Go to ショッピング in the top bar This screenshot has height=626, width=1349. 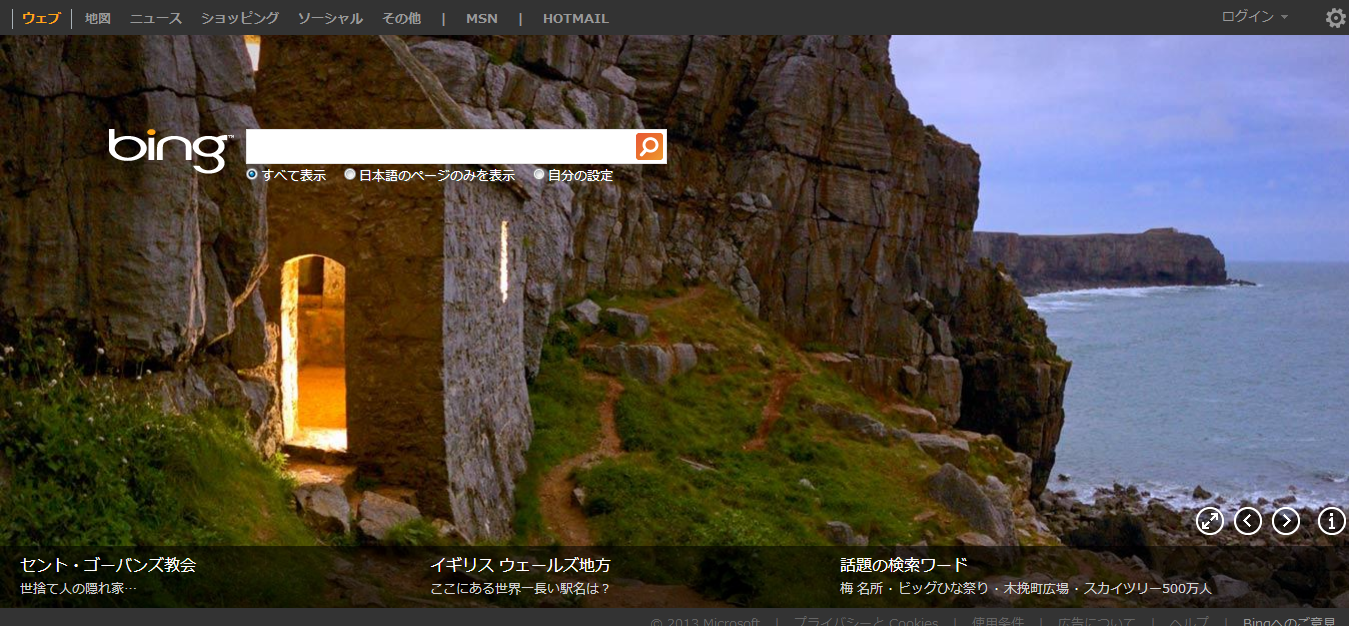[x=240, y=18]
